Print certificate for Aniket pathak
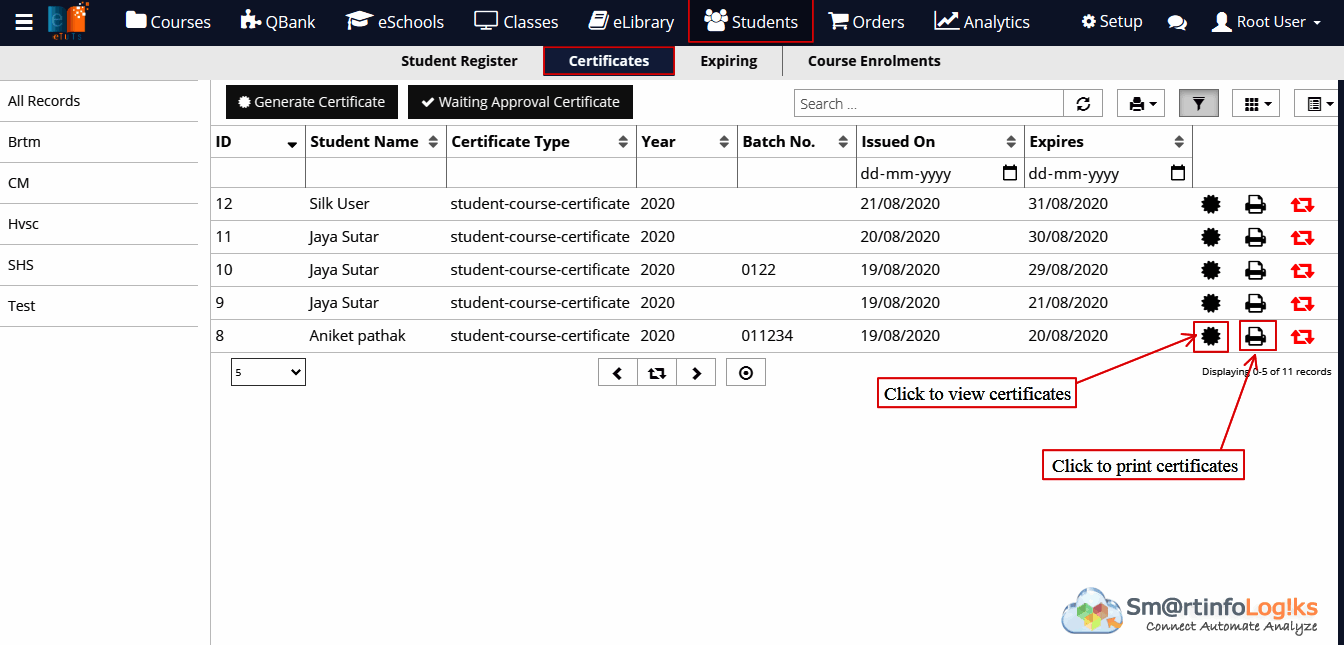 [x=1255, y=336]
